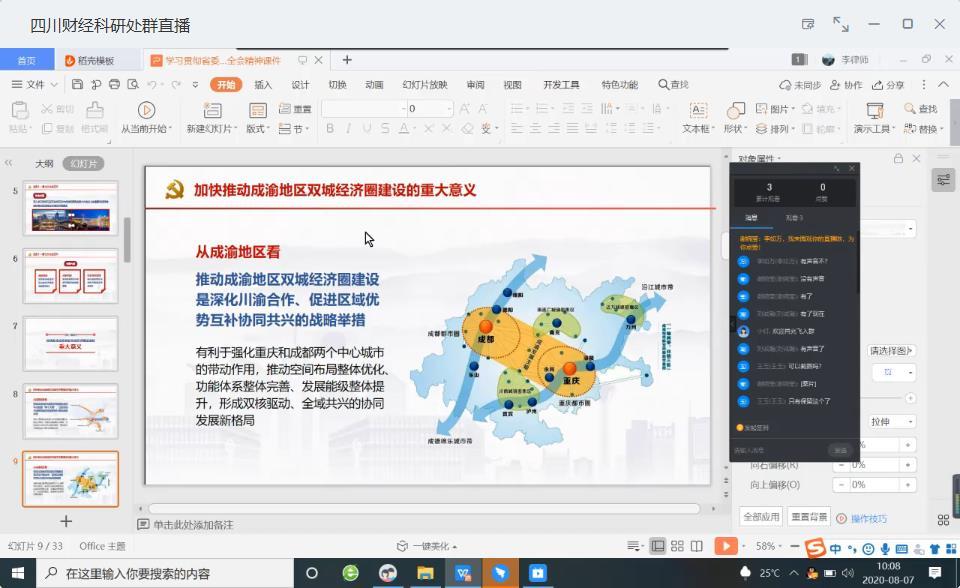Open the slide Layout (版式) dropdown
960x588 pixels.
coord(255,126)
